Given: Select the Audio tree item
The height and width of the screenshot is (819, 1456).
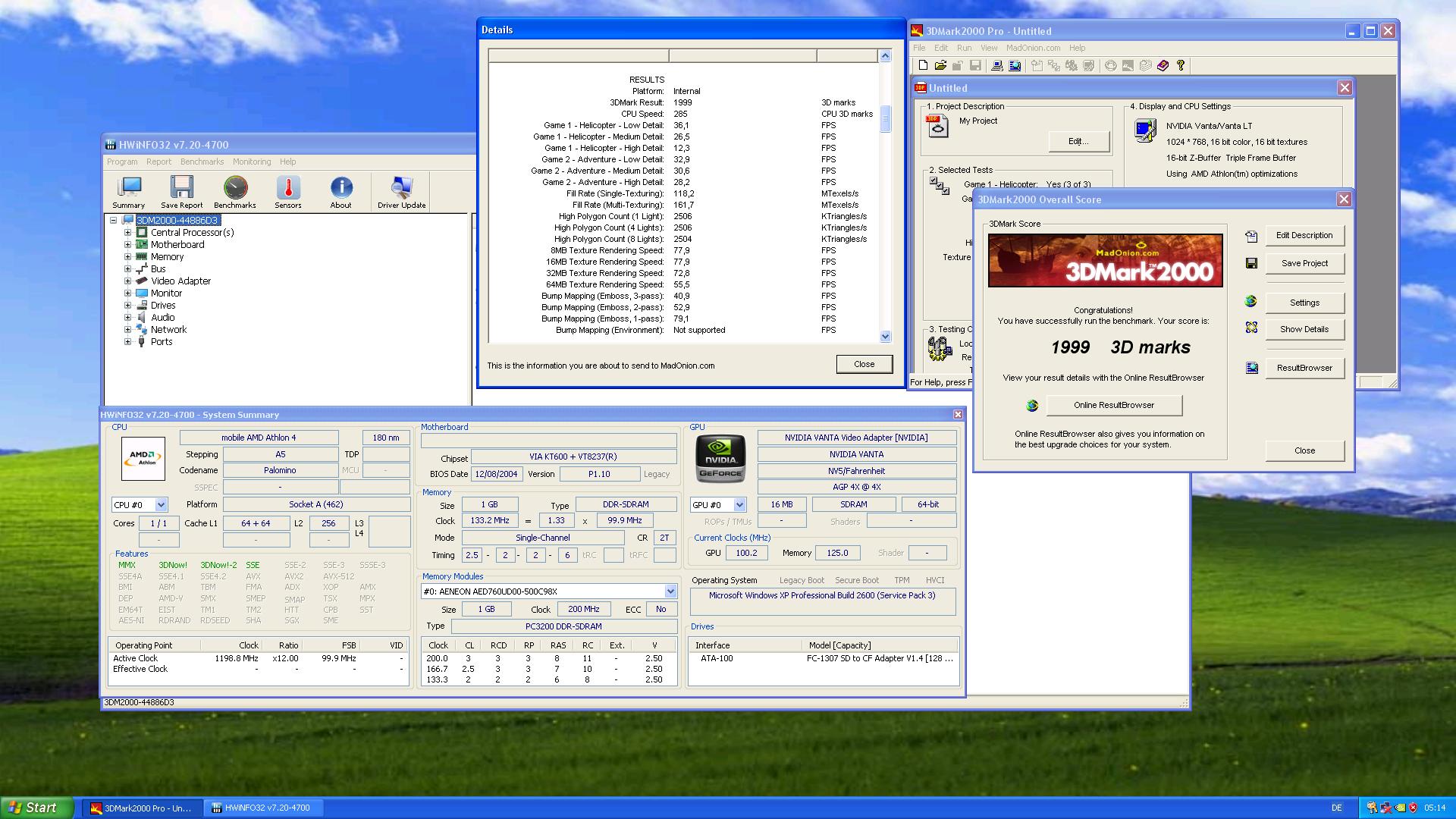Looking at the screenshot, I should (x=162, y=318).
